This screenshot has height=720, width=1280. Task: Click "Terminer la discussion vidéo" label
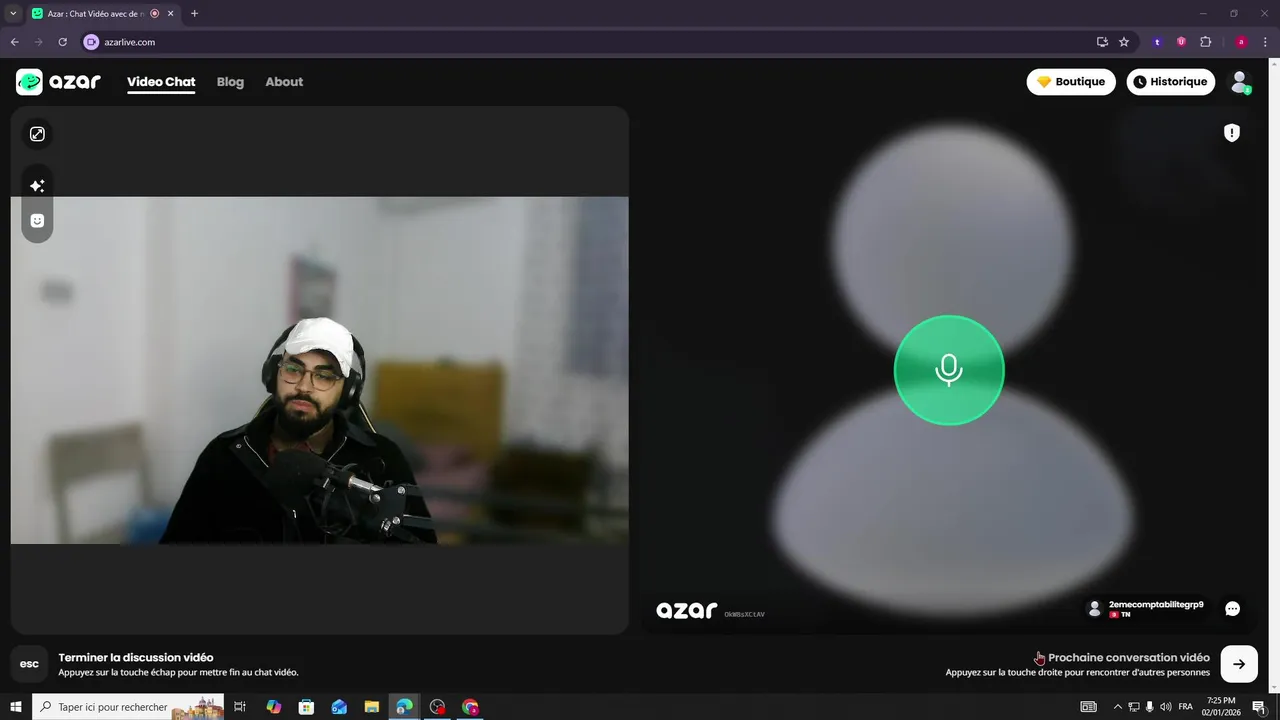(136, 658)
